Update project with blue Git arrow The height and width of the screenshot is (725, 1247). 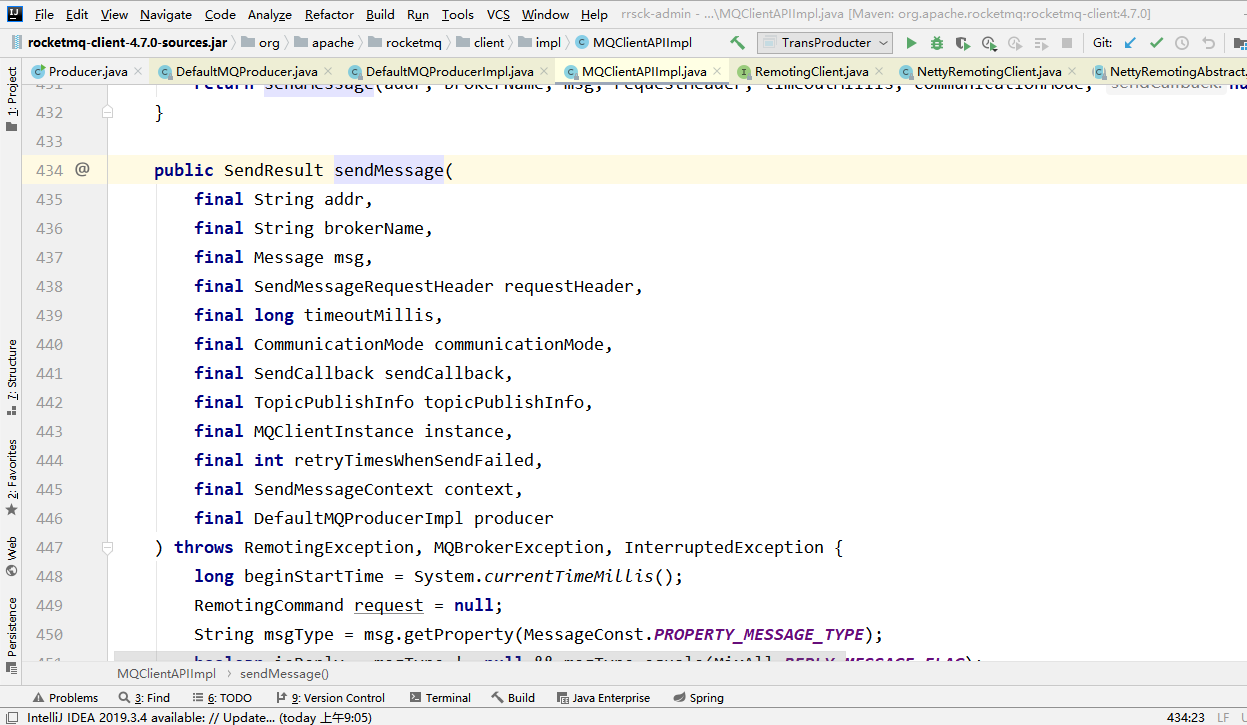coord(1130,43)
